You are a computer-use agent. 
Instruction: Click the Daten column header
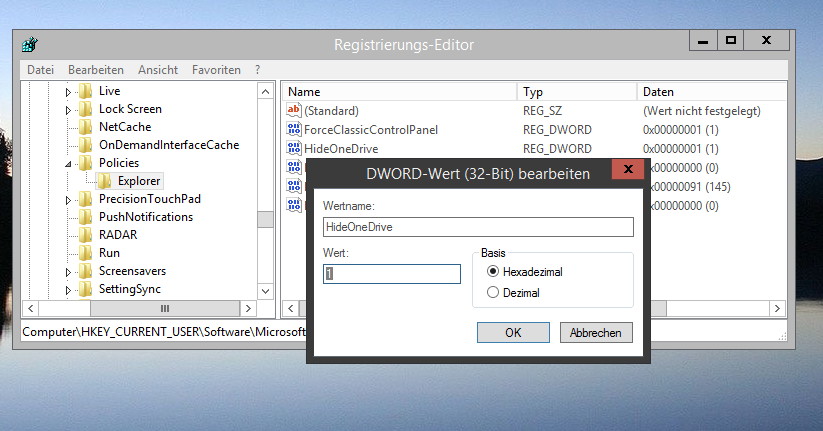point(712,92)
